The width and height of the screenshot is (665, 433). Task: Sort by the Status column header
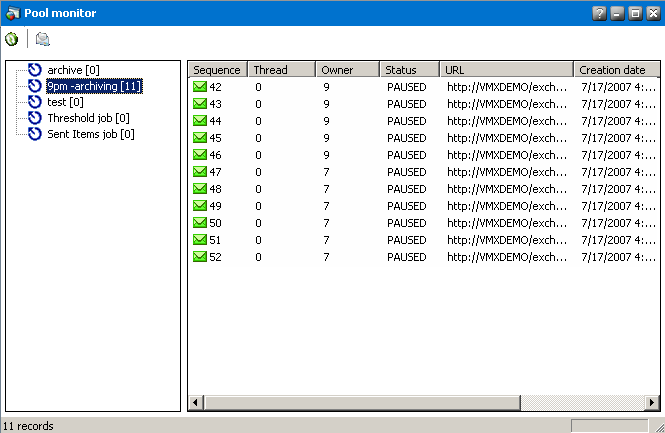tap(409, 70)
